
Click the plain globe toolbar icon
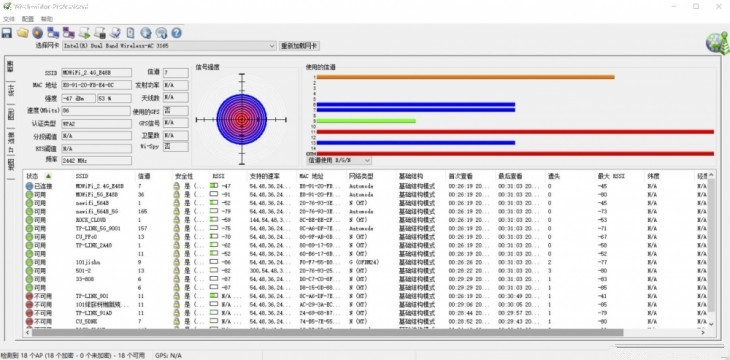click(146, 33)
